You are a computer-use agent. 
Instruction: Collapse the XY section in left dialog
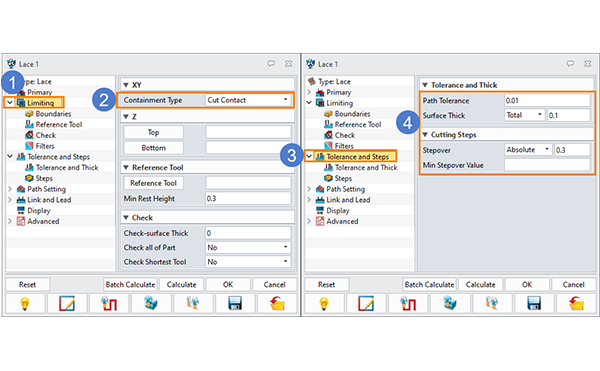pyautogui.click(x=126, y=85)
